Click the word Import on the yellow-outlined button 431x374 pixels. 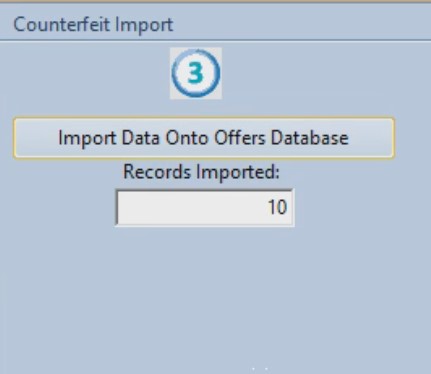[88, 138]
